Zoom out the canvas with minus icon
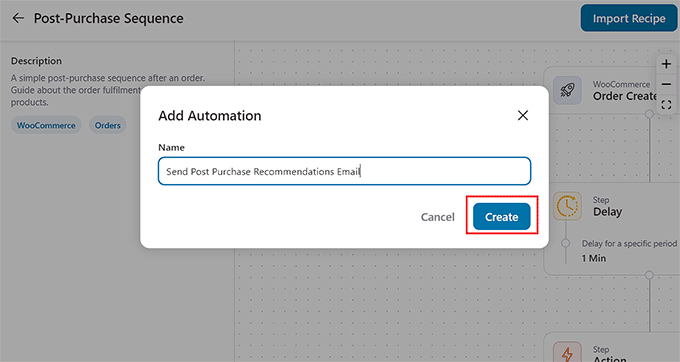 [666, 84]
